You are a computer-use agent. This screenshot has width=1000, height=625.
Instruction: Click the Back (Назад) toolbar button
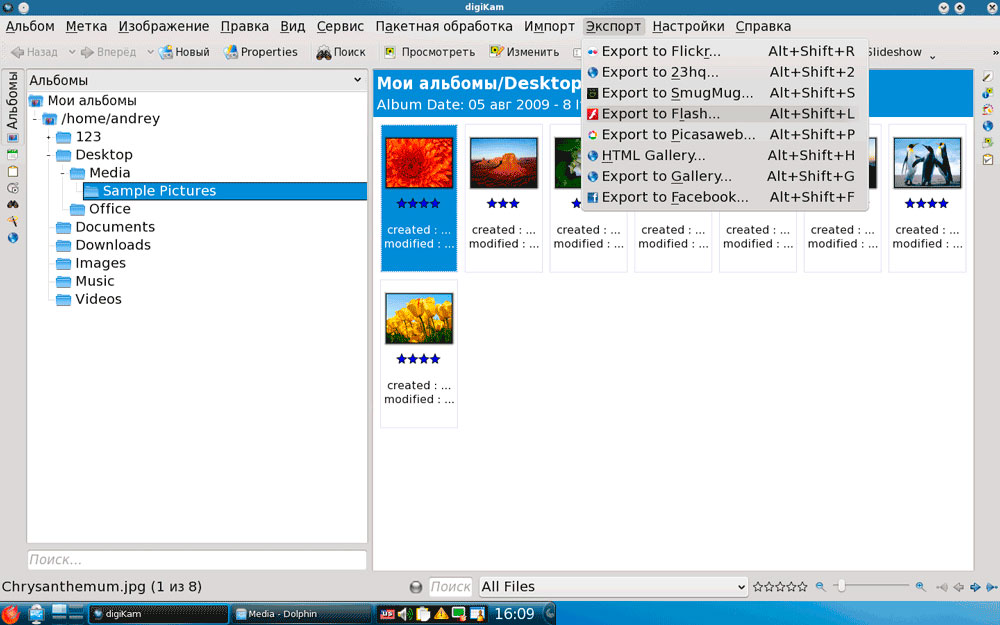click(34, 52)
